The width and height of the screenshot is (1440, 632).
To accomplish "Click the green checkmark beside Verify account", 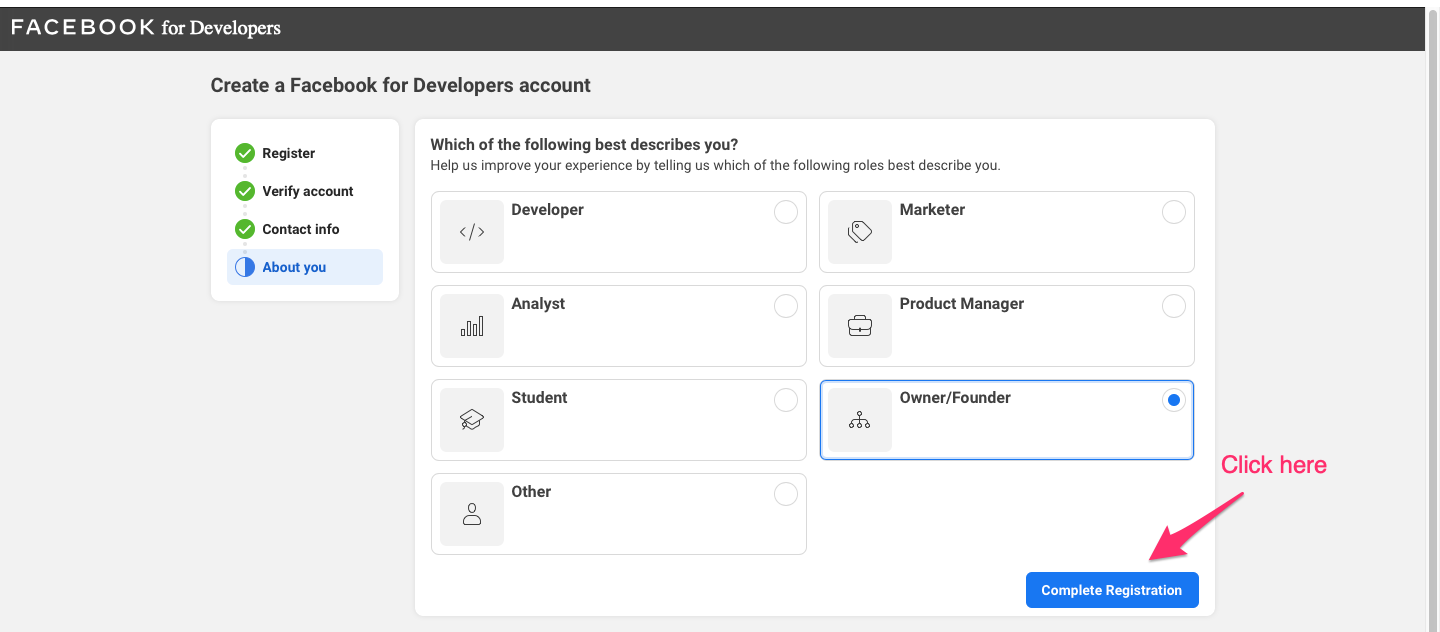I will tap(245, 191).
